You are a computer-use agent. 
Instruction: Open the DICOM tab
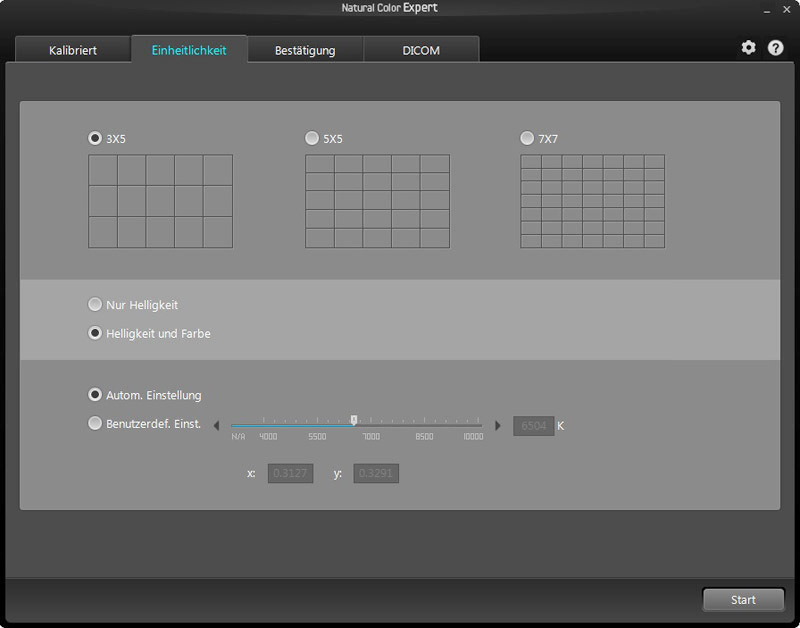tap(421, 50)
